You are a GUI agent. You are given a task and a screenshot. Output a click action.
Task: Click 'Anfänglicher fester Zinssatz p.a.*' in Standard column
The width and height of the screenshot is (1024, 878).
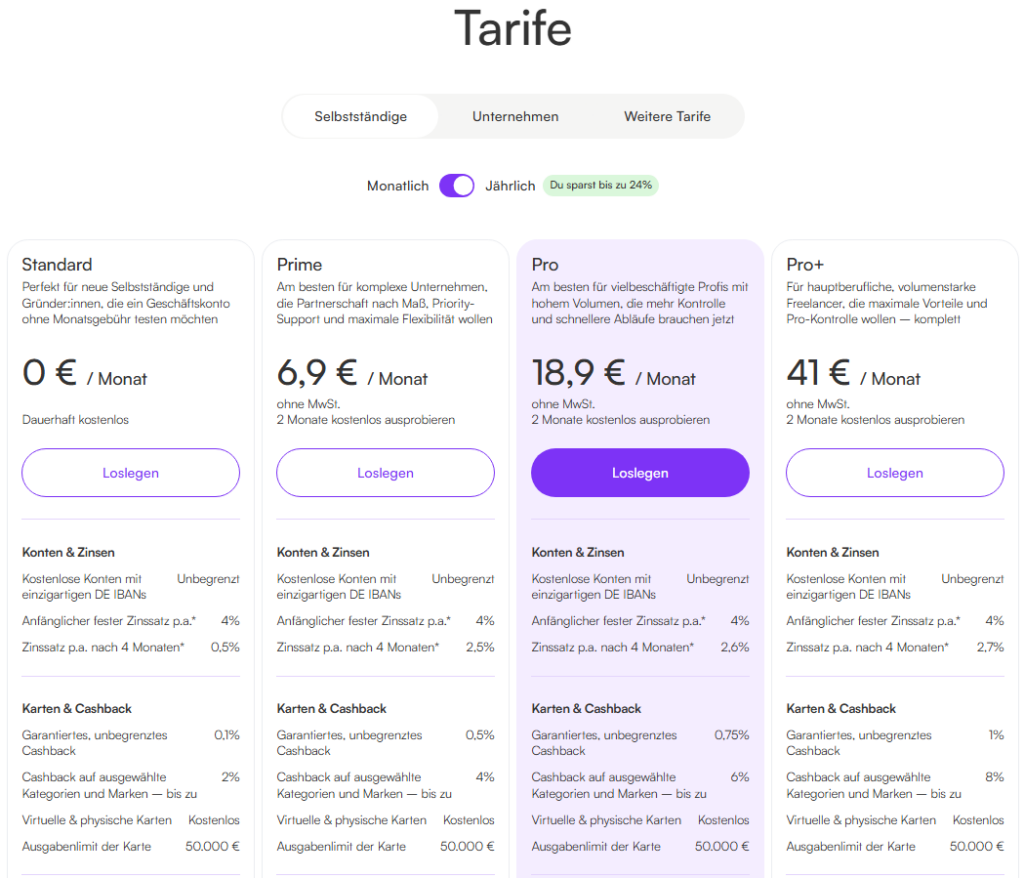(x=110, y=620)
